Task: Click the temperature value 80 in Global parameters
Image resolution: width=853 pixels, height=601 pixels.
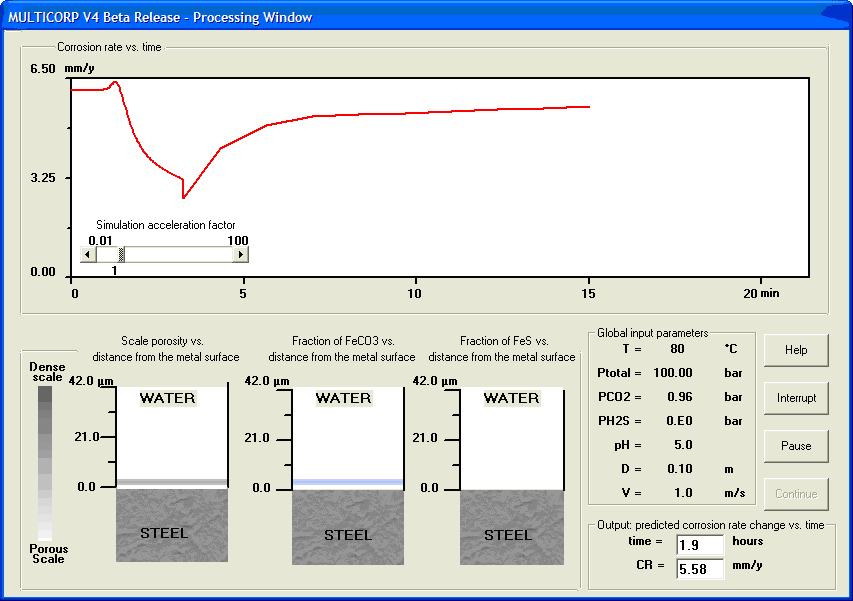Action: coord(680,350)
